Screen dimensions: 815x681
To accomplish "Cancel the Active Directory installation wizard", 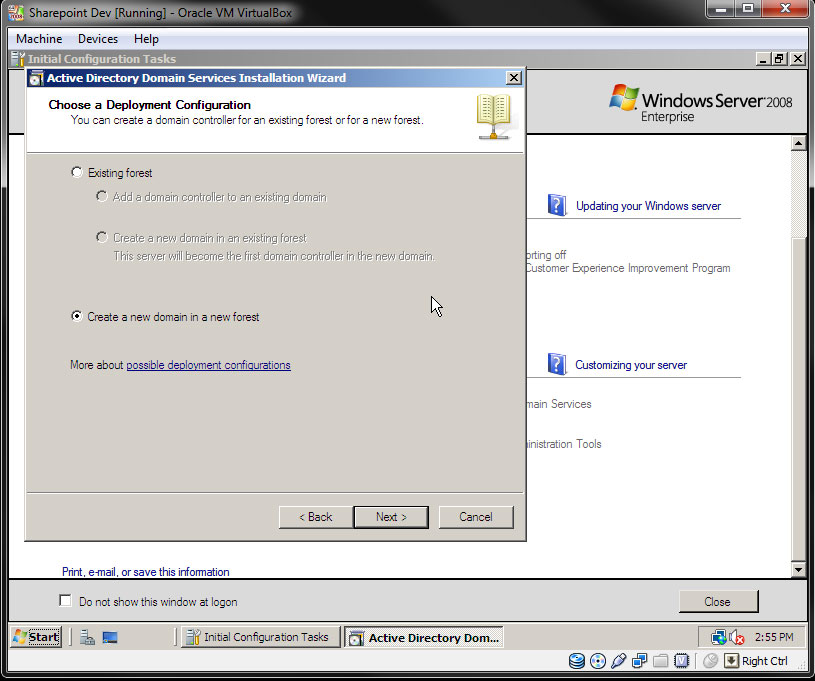I will click(x=476, y=517).
